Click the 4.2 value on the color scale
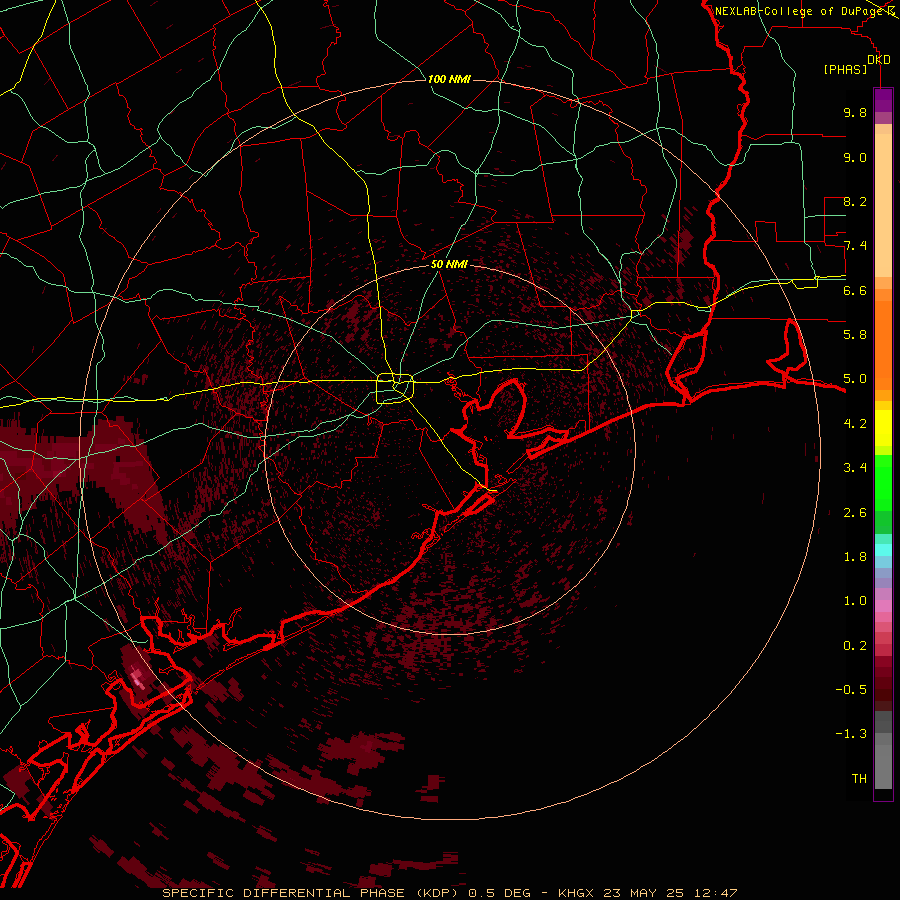This screenshot has height=900, width=900. coord(855,424)
